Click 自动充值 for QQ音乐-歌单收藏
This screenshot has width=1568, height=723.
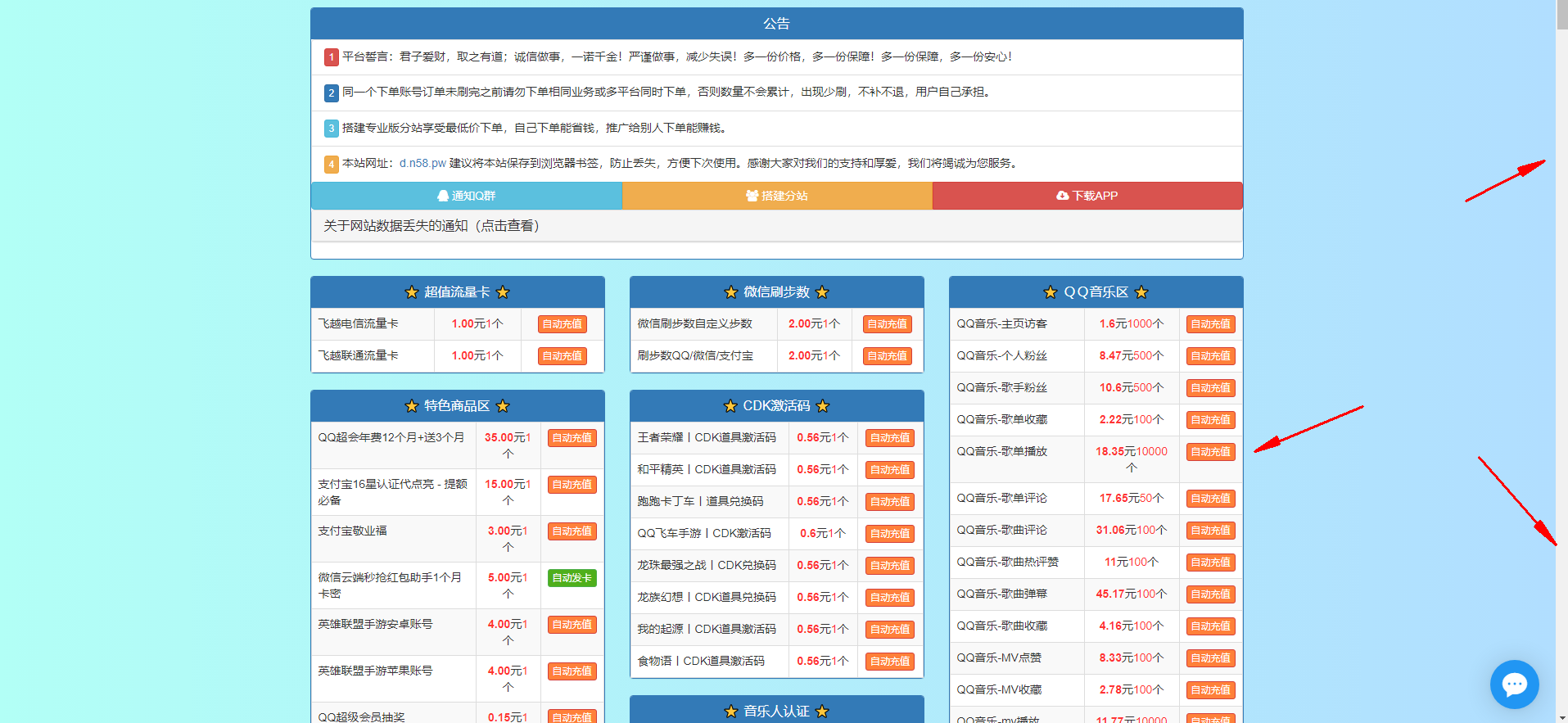pyautogui.click(x=1211, y=420)
